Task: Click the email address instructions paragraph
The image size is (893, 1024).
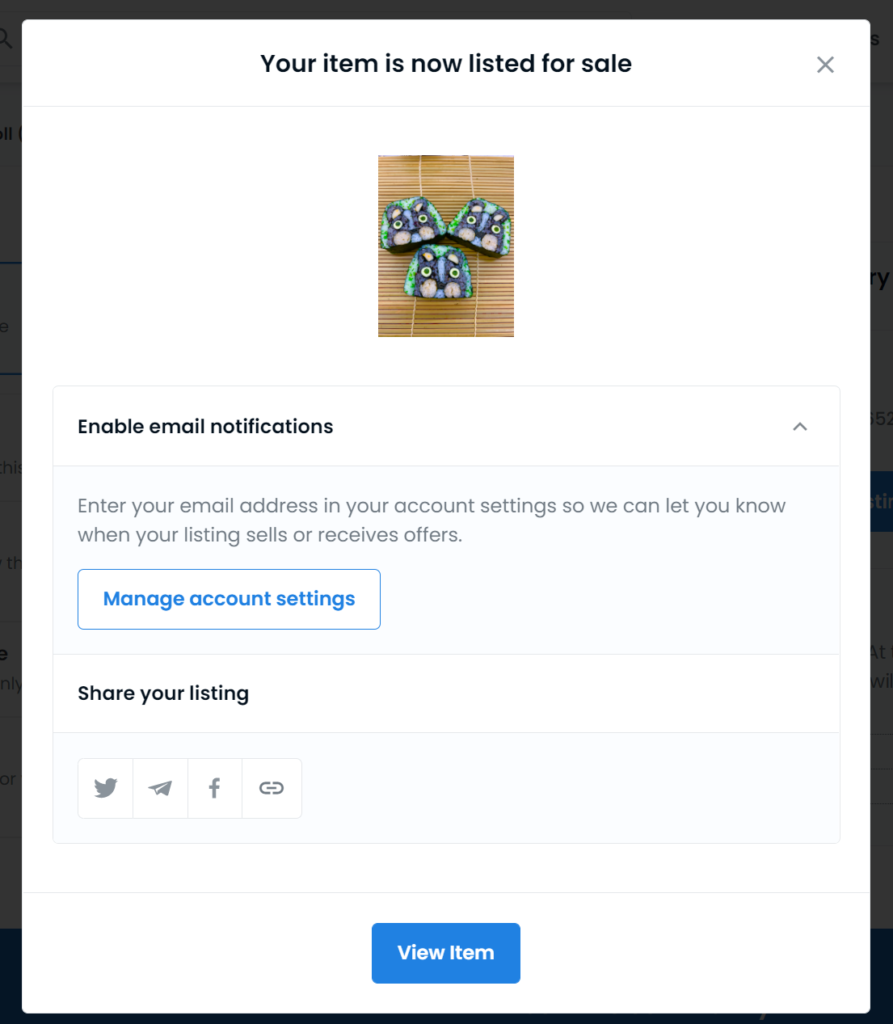Action: click(x=431, y=520)
